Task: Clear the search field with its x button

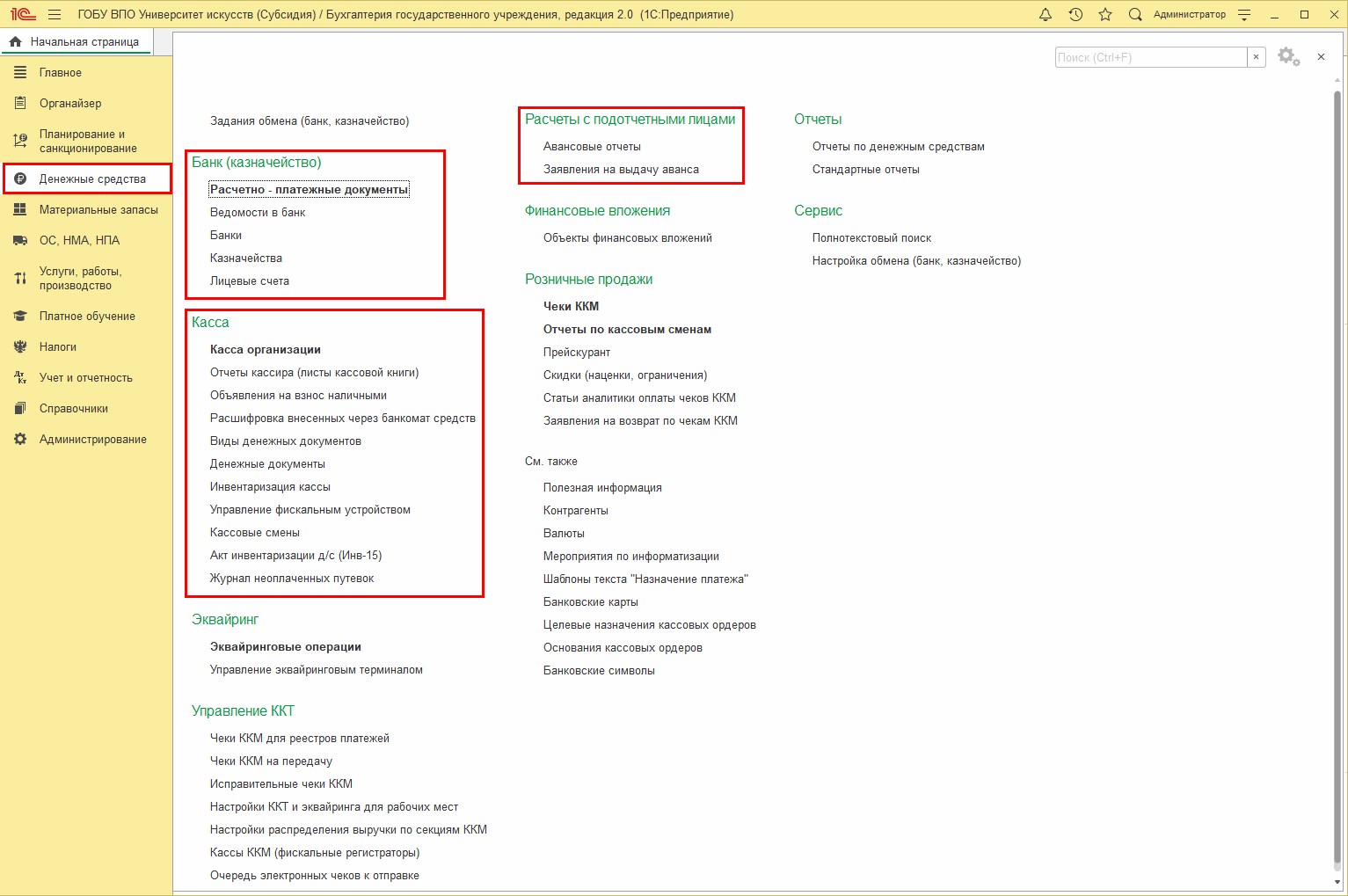Action: click(1257, 57)
